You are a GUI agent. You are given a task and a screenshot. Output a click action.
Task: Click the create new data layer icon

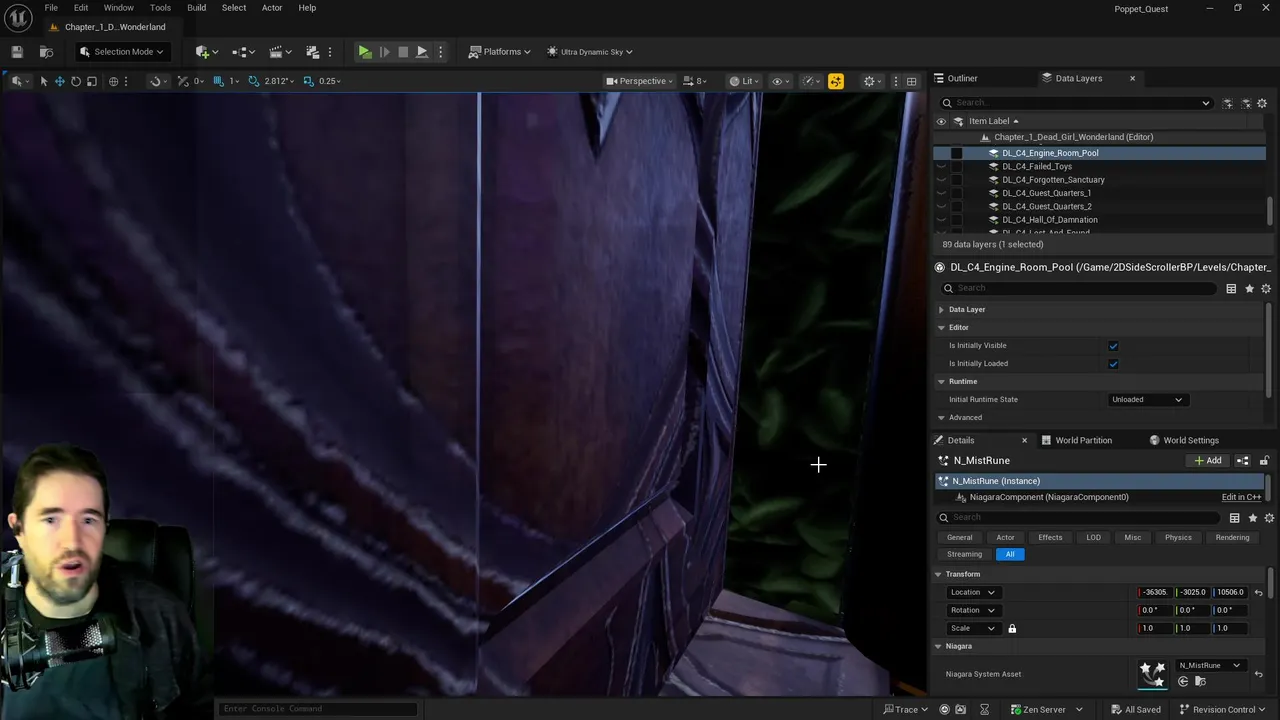point(1229,103)
